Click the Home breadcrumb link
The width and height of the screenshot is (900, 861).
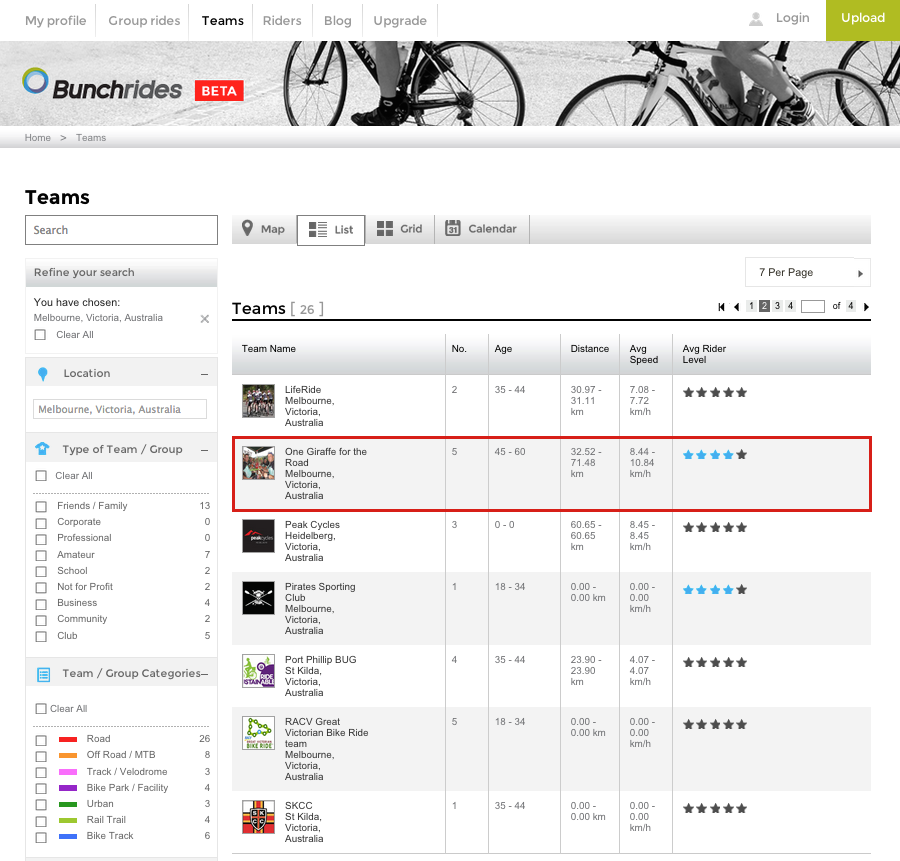[37, 138]
